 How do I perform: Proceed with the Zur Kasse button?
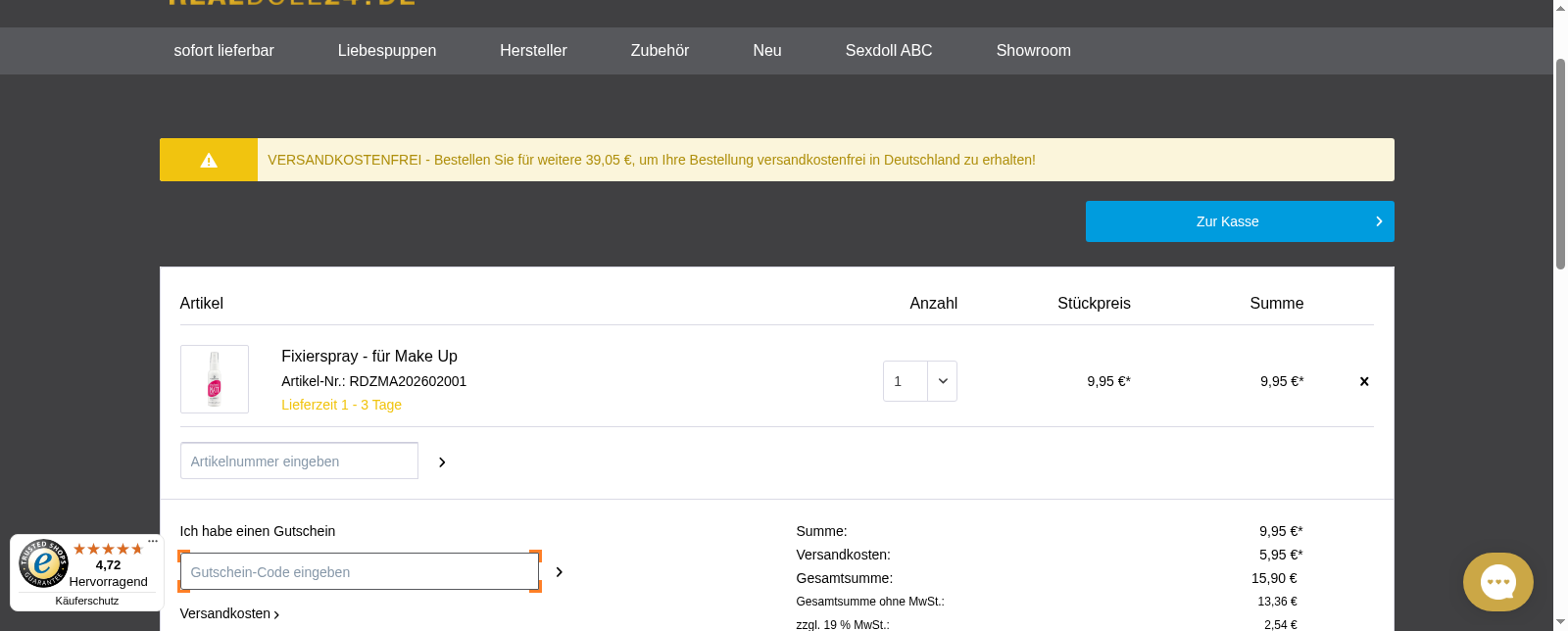pos(1239,221)
